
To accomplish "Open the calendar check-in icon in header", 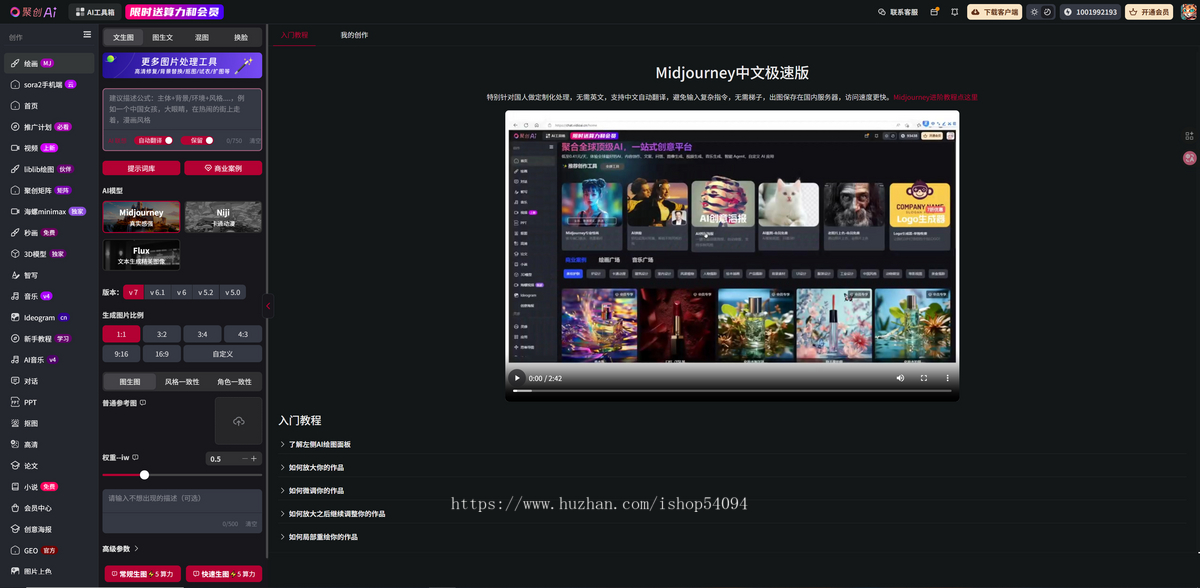I will click(x=934, y=12).
